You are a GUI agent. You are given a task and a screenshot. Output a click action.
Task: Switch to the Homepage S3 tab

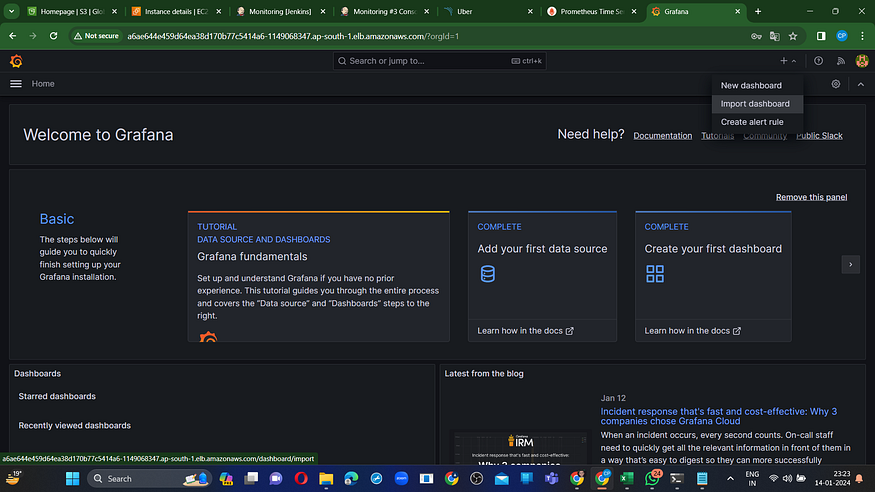72,11
